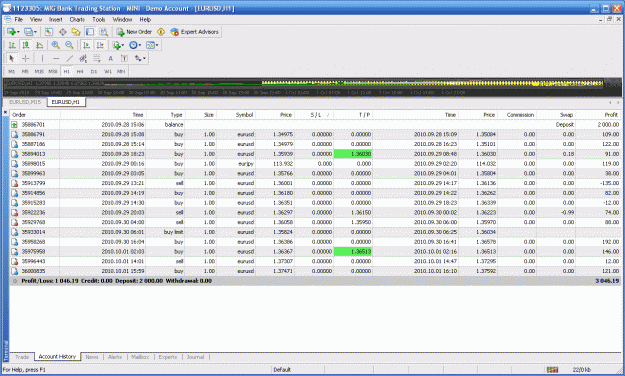625x376 pixels.
Task: Select the Crosshair tool
Action: pyautogui.click(x=26, y=58)
